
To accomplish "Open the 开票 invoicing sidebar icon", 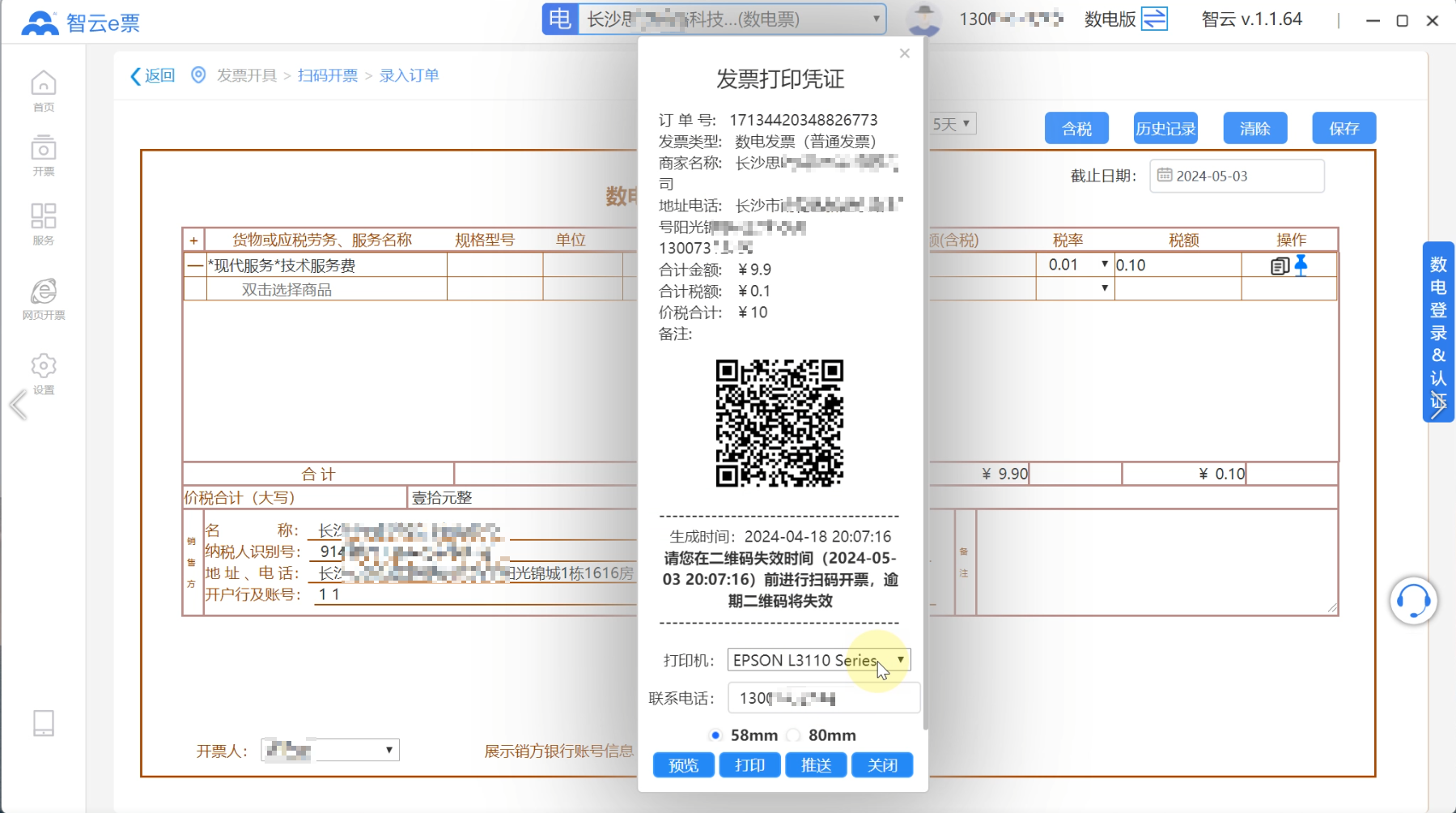I will tap(44, 155).
